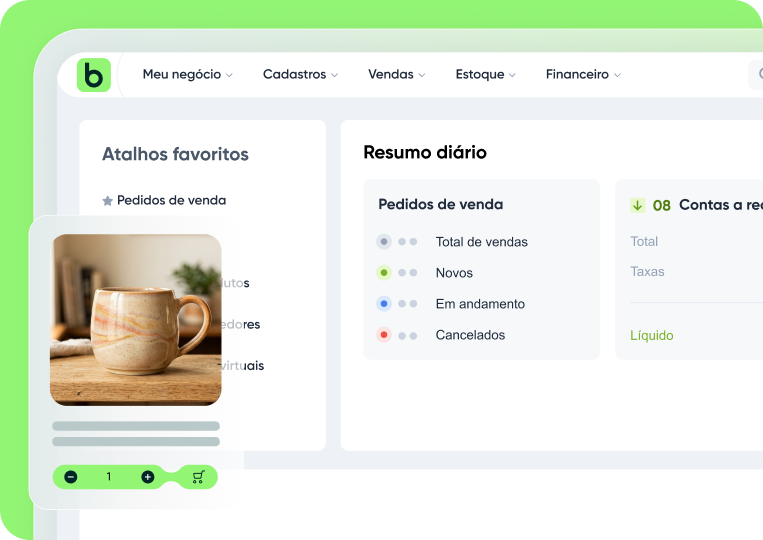Decrease quantity with the minus button

point(71,477)
